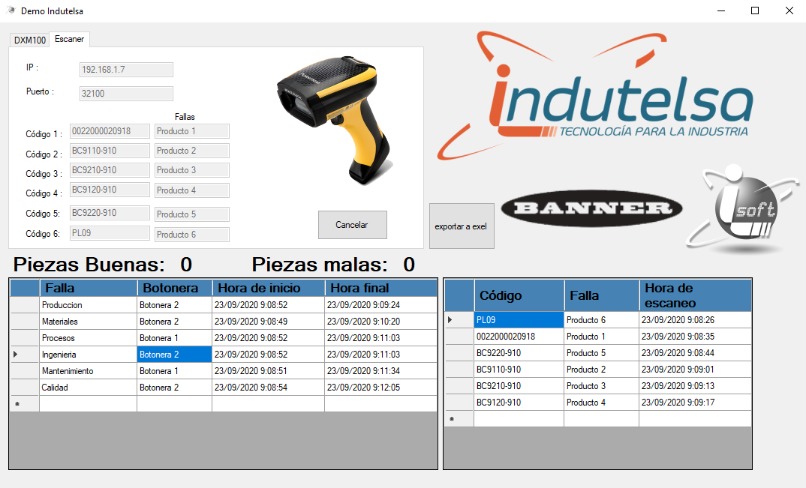Click the iSoft sphere logo
806x488 pixels.
743,210
